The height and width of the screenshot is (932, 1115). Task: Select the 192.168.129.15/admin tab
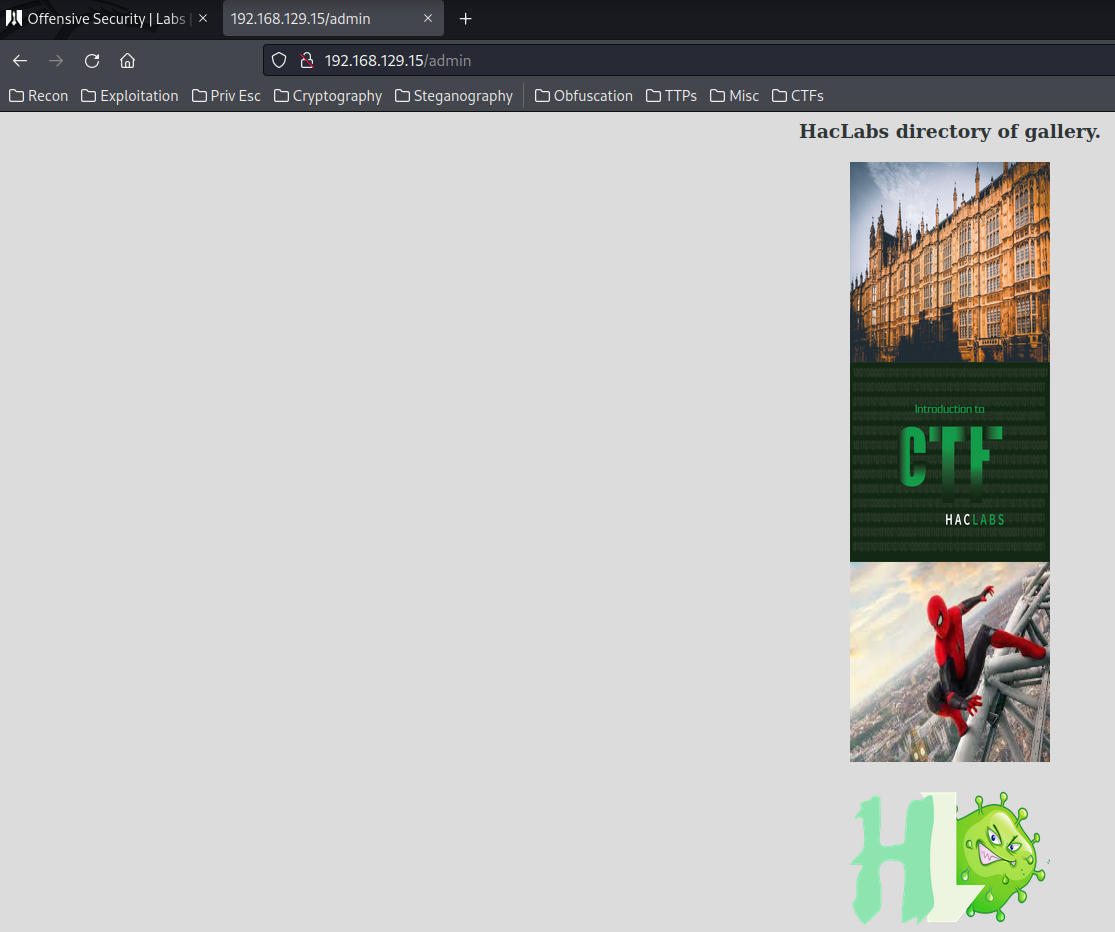(x=333, y=18)
